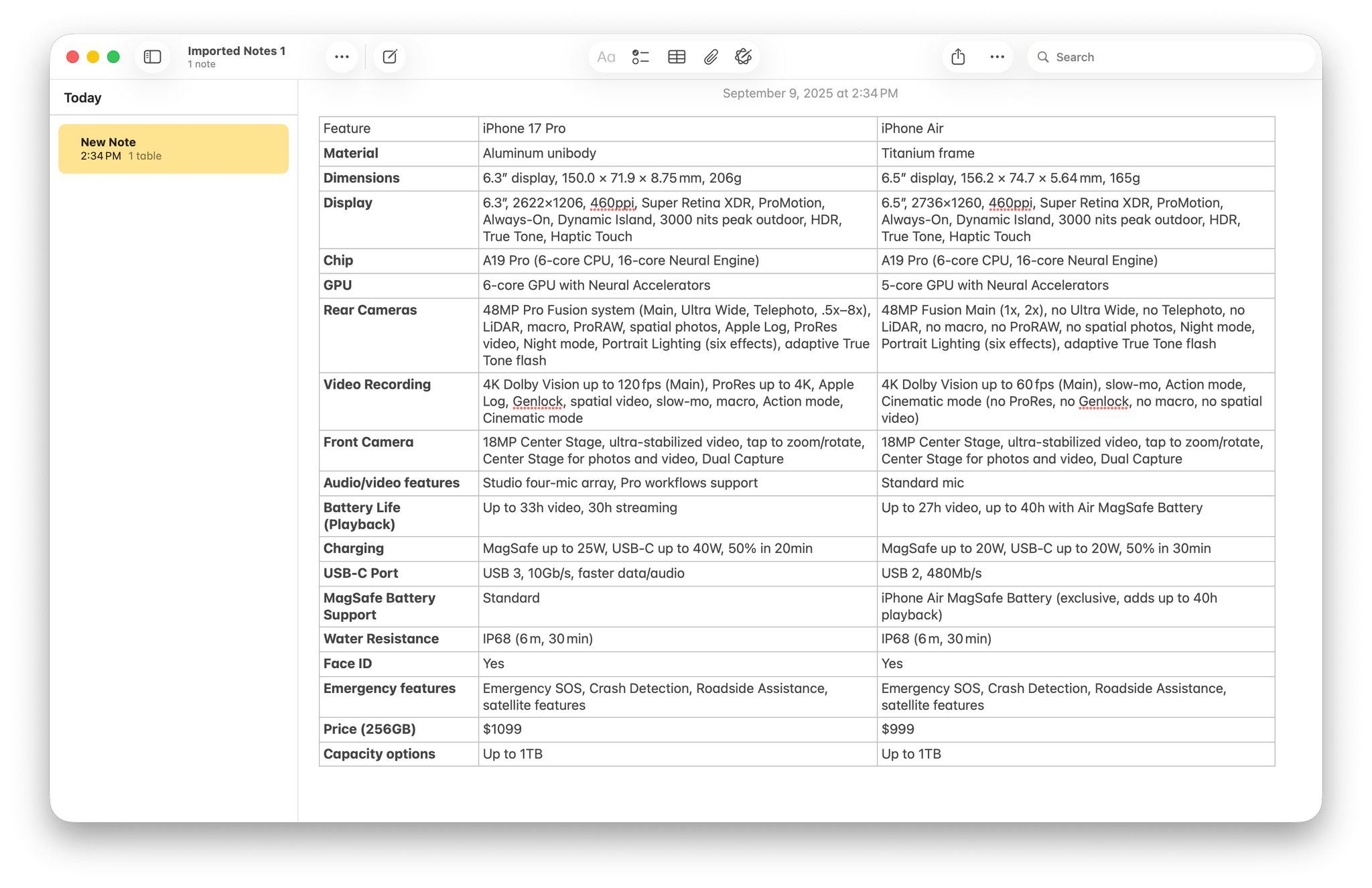Click the $999 price cell

coord(1076,730)
